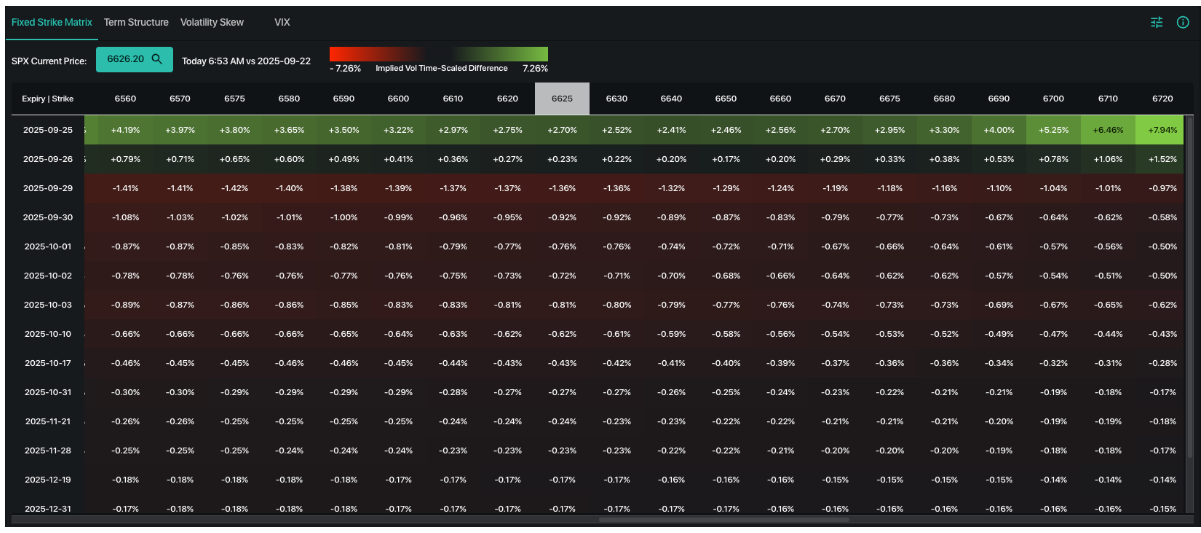This screenshot has width=1201, height=533.
Task: Click the fullscreen expand icon
Action: (x=1182, y=22)
